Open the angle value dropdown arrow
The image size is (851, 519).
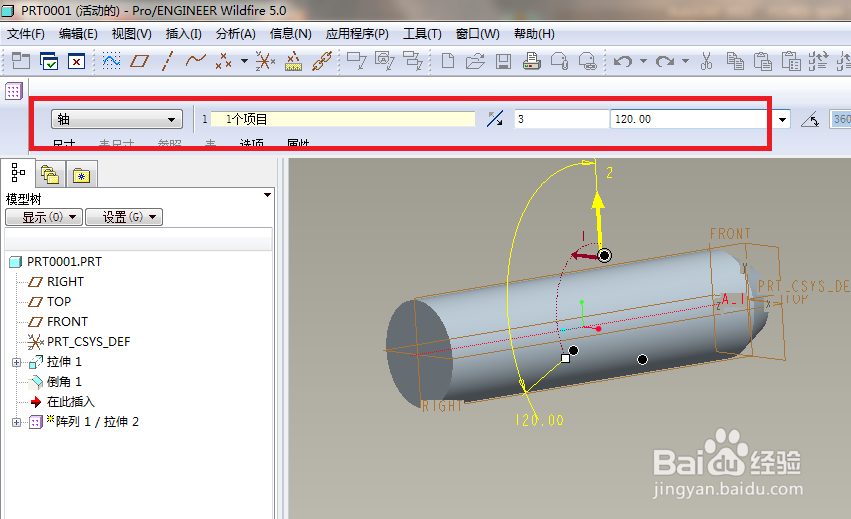tap(782, 119)
